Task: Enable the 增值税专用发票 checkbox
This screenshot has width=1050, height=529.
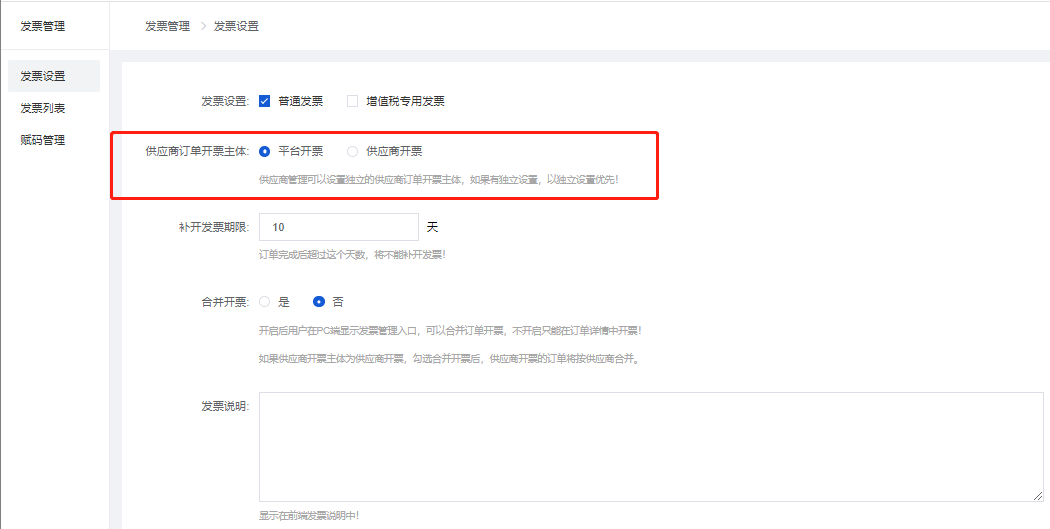Action: click(352, 101)
